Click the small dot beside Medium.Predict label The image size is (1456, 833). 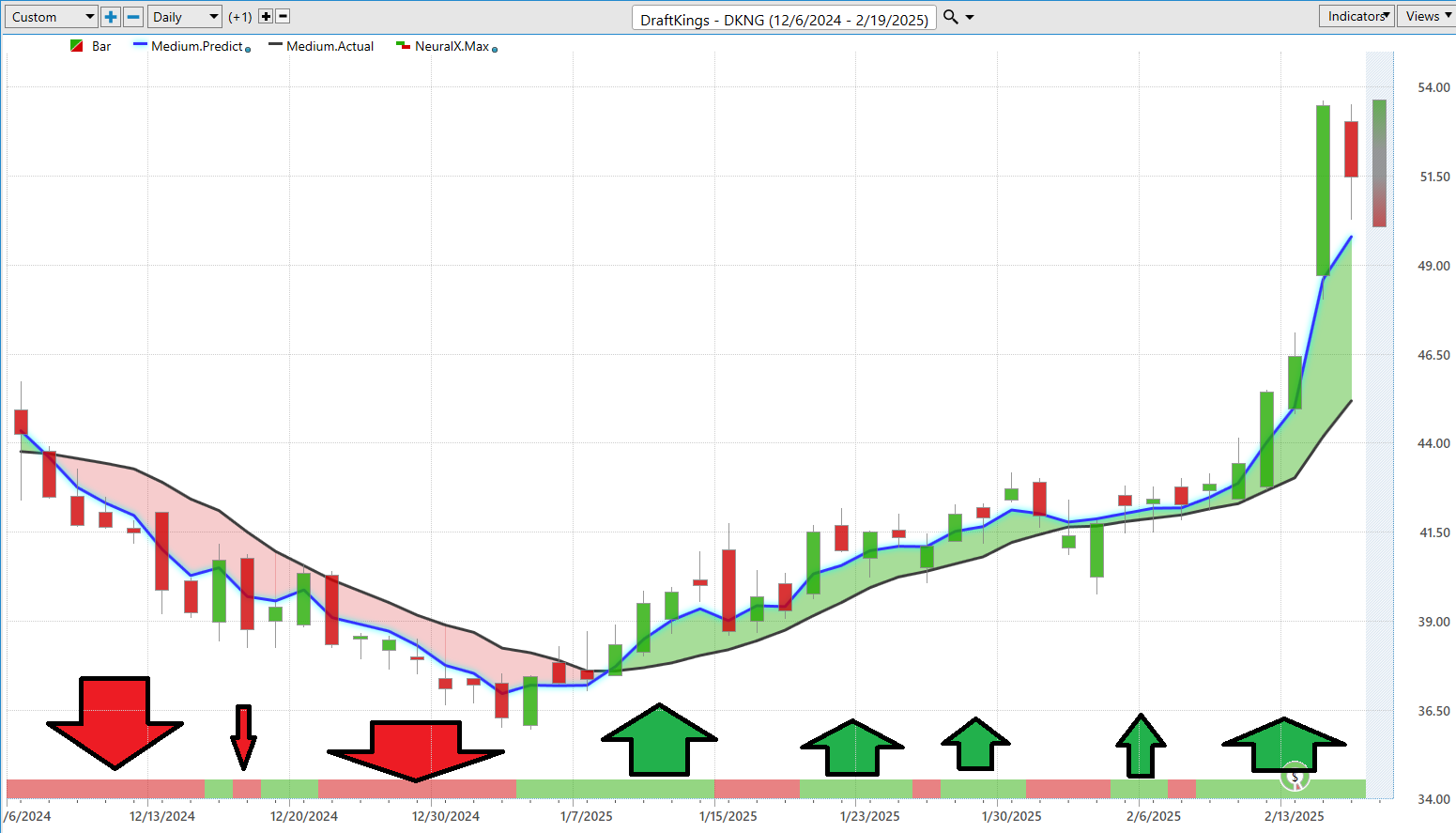(x=248, y=49)
